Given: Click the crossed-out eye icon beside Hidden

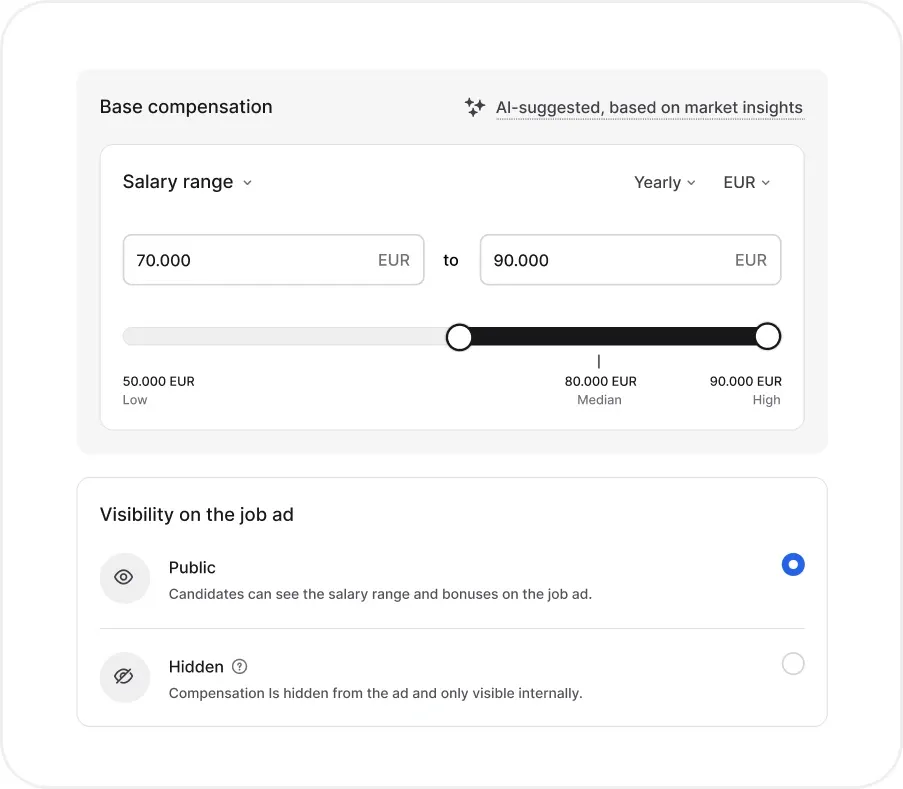Looking at the screenshot, I should (x=124, y=677).
